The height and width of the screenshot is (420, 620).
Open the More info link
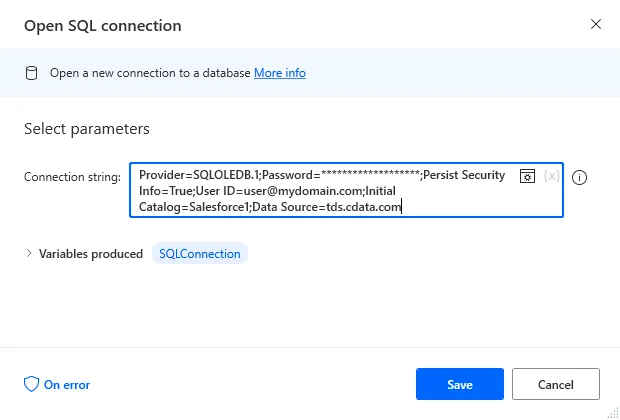tap(279, 73)
